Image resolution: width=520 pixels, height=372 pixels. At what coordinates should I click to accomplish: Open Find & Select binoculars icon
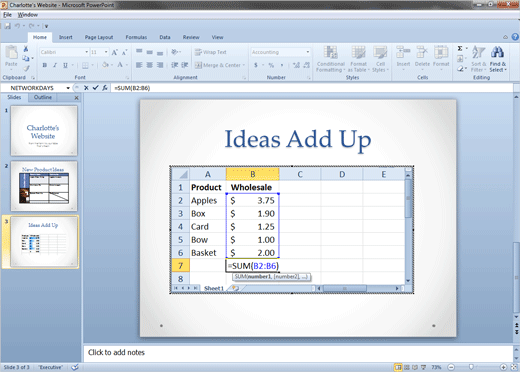pos(497,52)
